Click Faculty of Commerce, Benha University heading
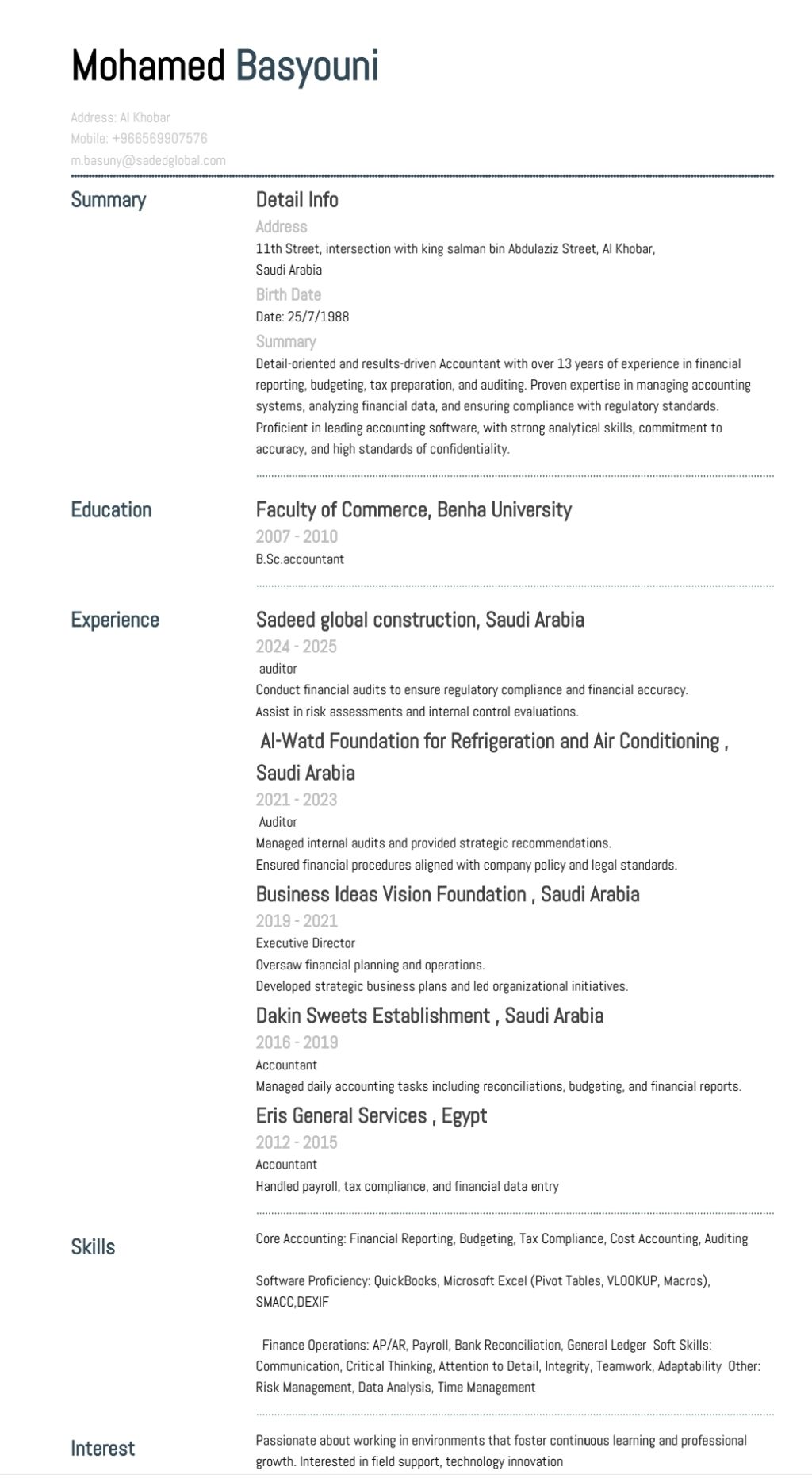812x1482 pixels. (x=413, y=509)
